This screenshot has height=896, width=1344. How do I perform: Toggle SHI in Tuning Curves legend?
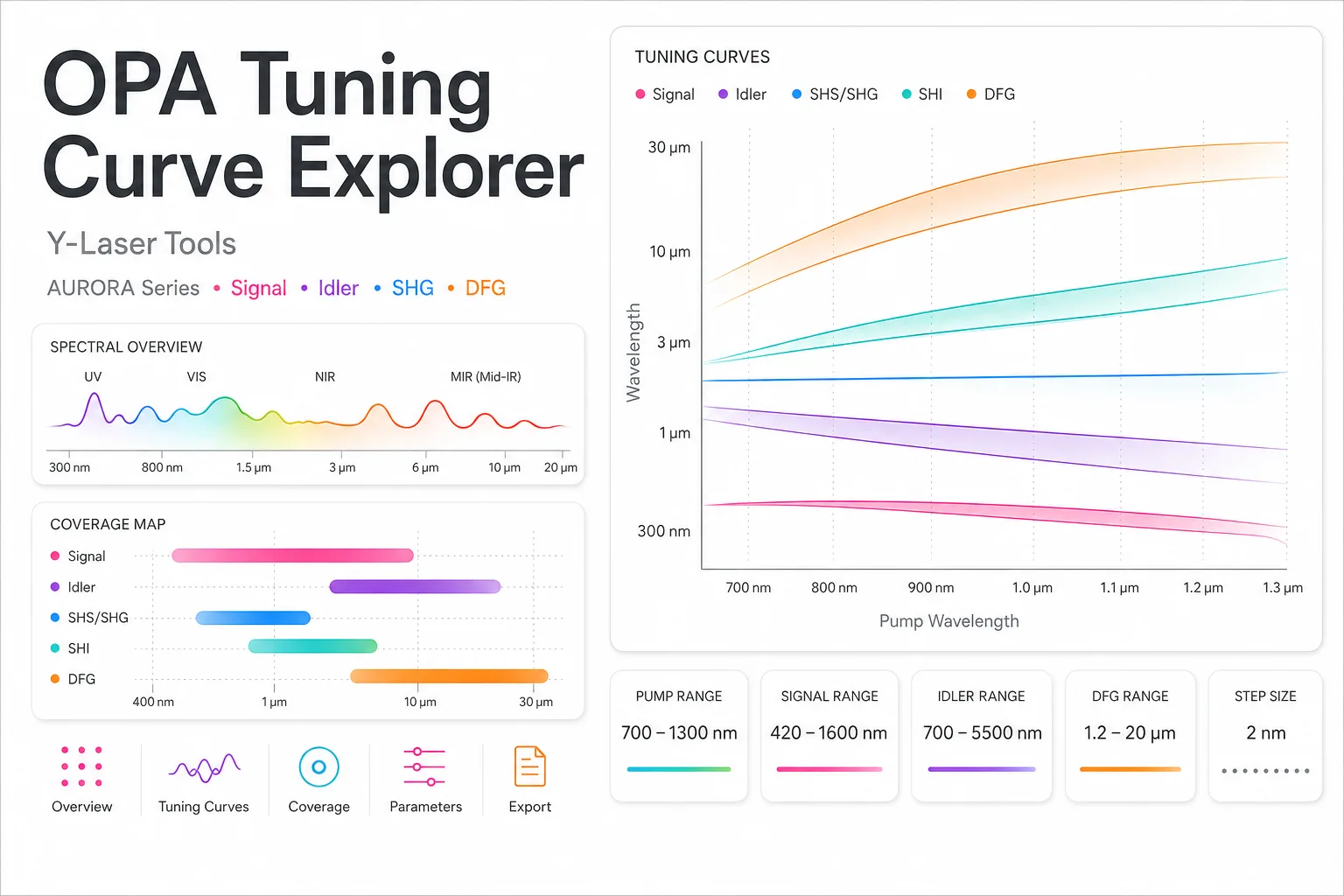click(922, 94)
